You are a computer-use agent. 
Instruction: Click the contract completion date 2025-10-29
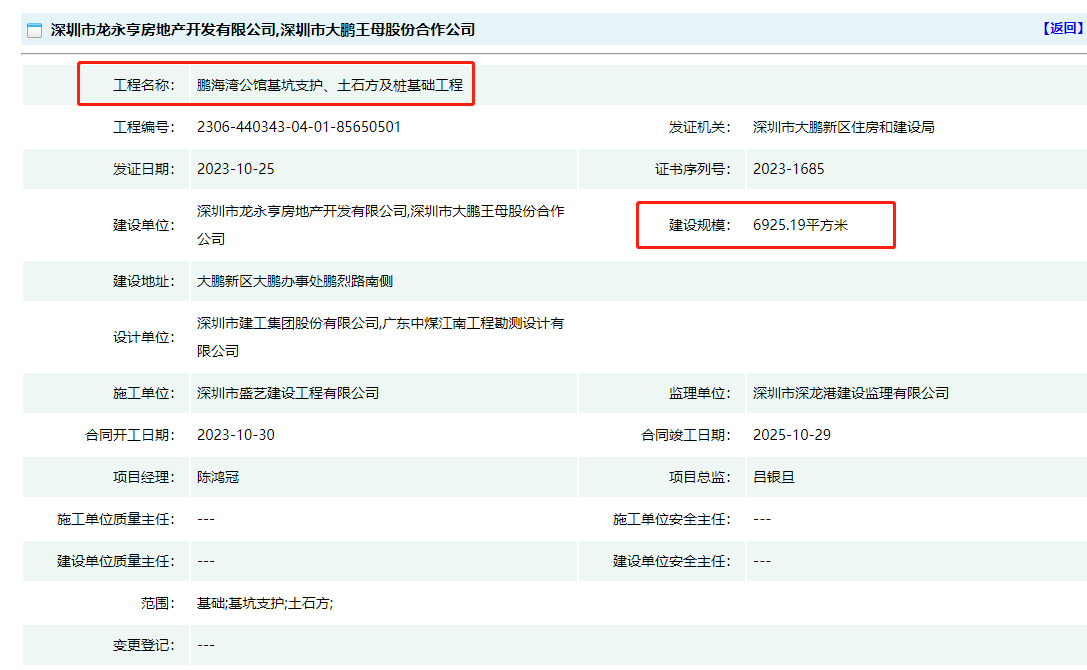pyautogui.click(x=792, y=435)
